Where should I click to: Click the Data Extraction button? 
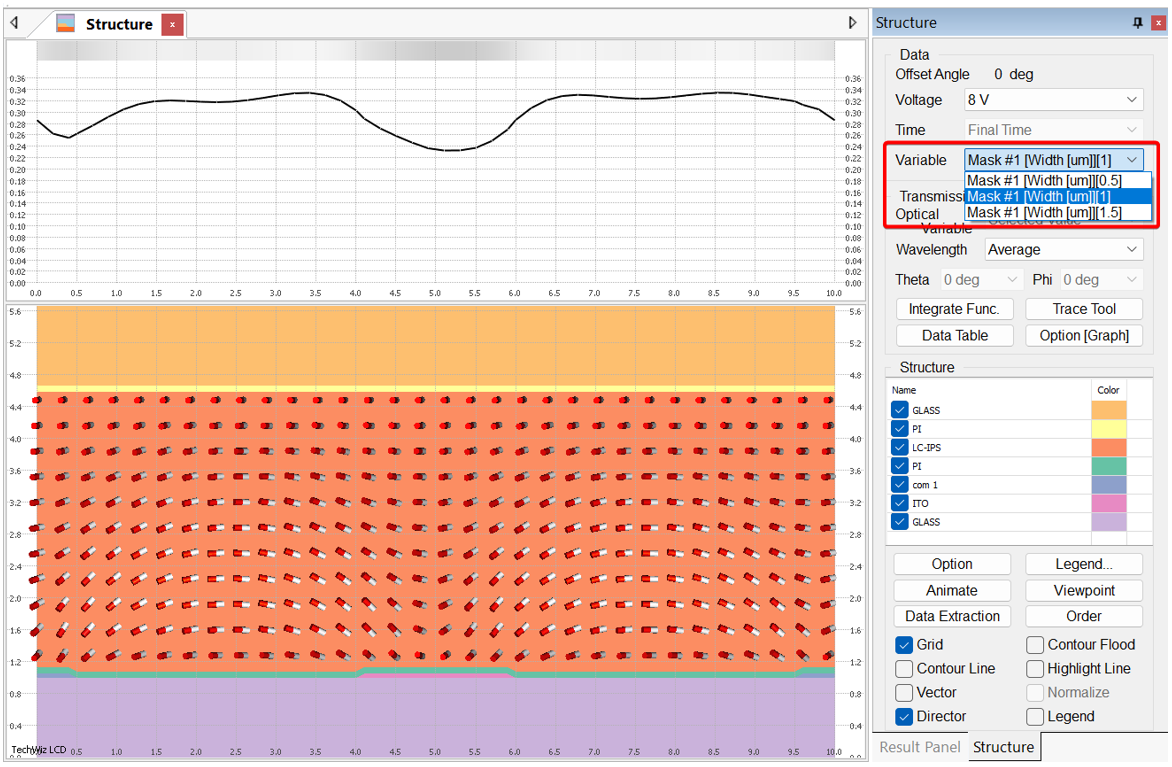(x=952, y=617)
